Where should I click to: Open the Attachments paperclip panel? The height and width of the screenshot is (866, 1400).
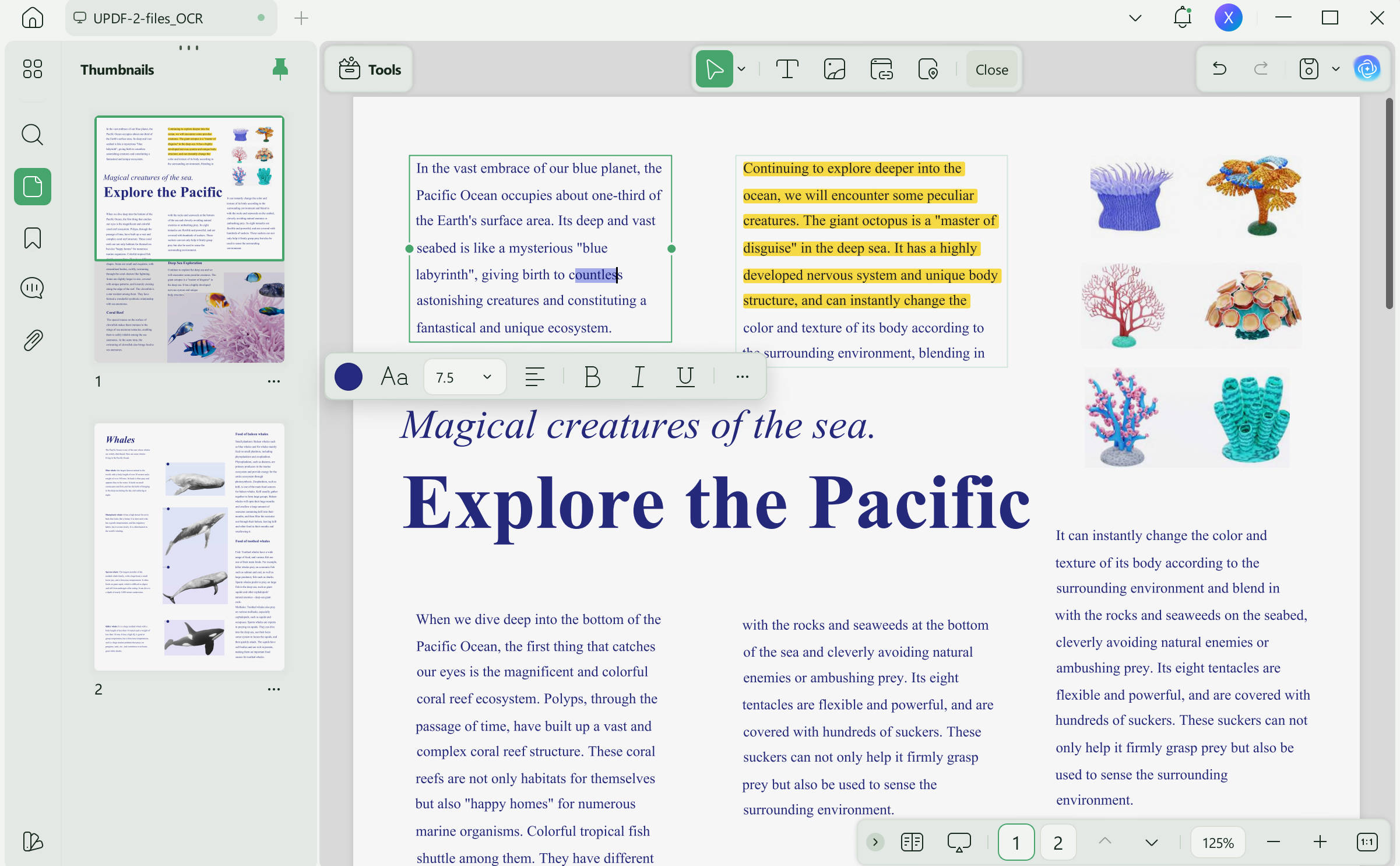(x=33, y=340)
